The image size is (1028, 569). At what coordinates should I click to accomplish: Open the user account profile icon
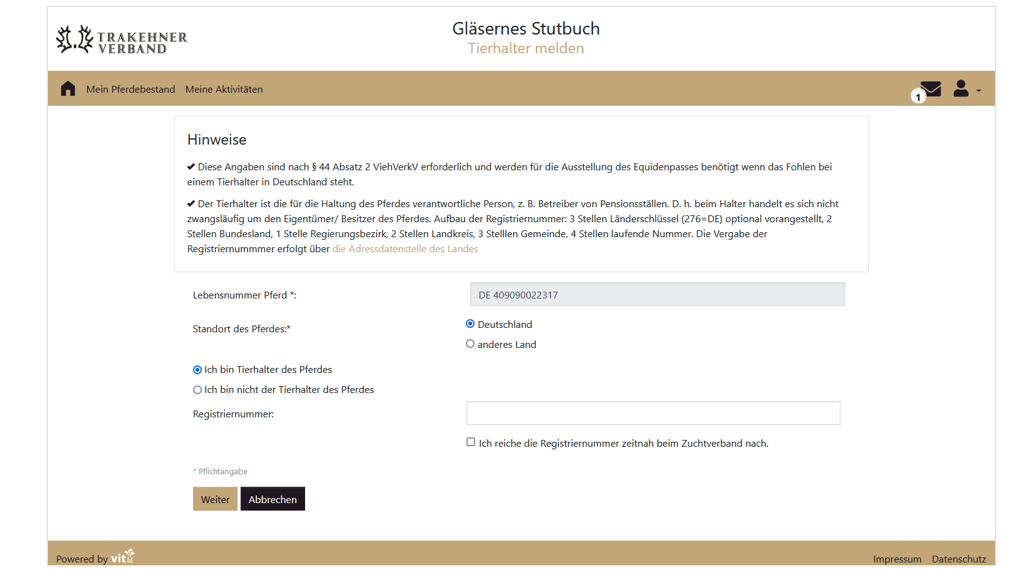click(961, 88)
